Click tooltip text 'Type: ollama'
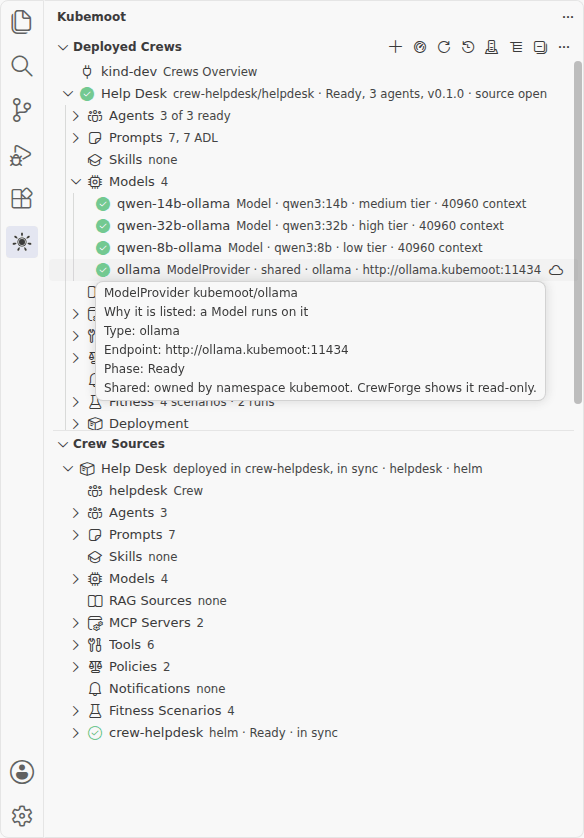Viewport: 584px width, 838px height. [x=142, y=331]
